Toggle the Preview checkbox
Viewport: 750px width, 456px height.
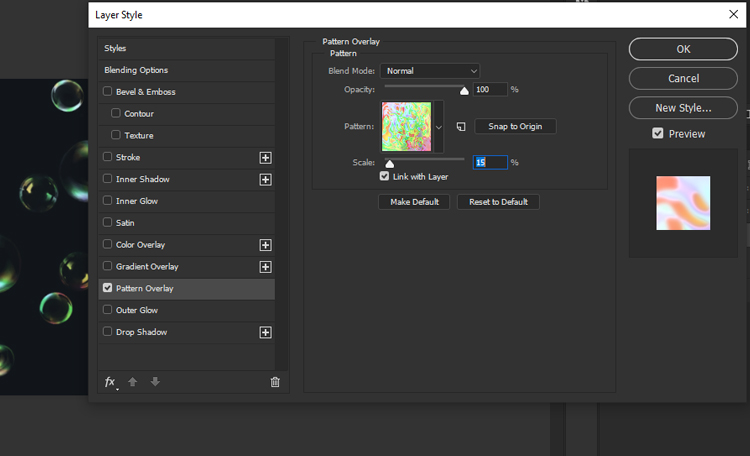pyautogui.click(x=657, y=133)
